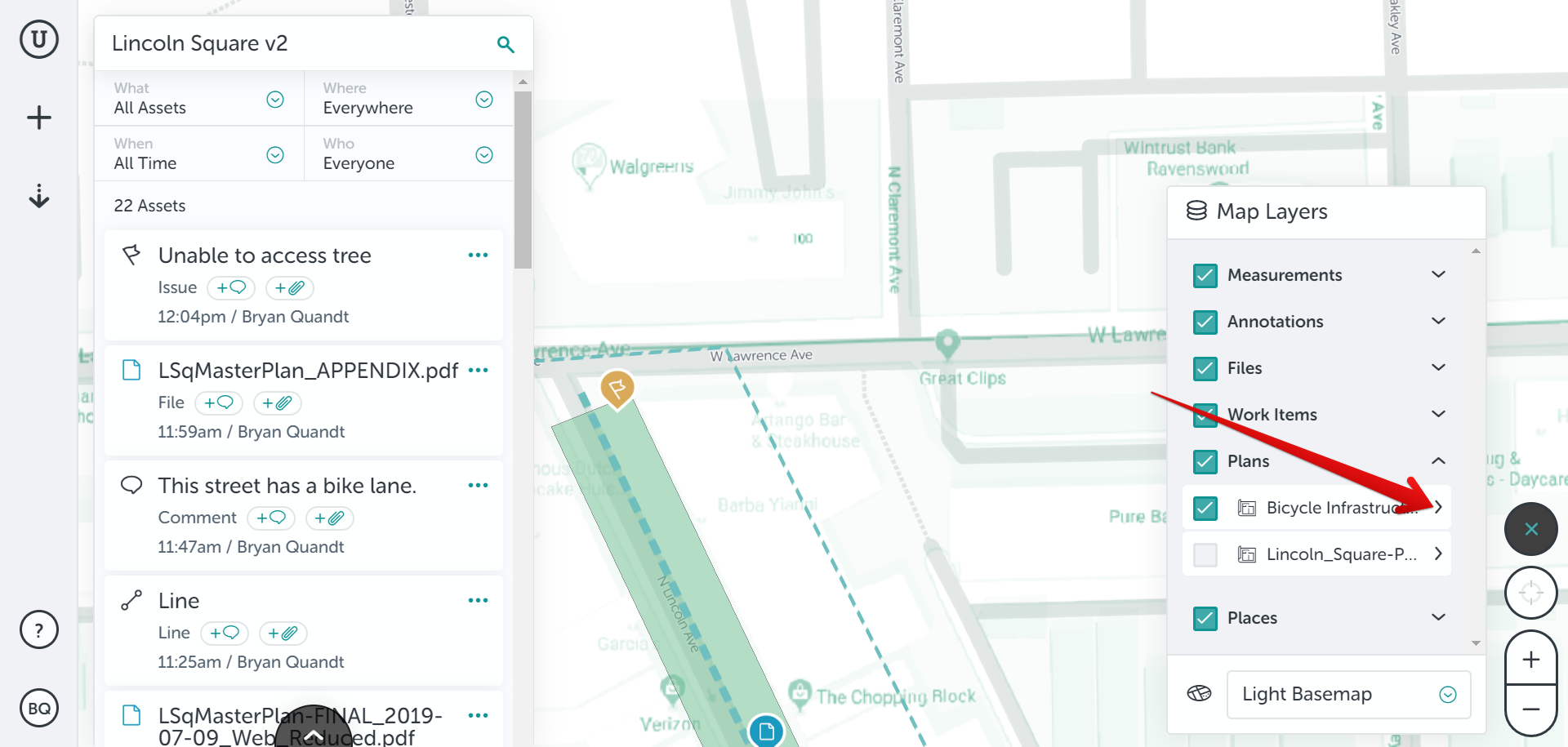
Task: Click the orange flag issue marker on map
Action: (617, 389)
